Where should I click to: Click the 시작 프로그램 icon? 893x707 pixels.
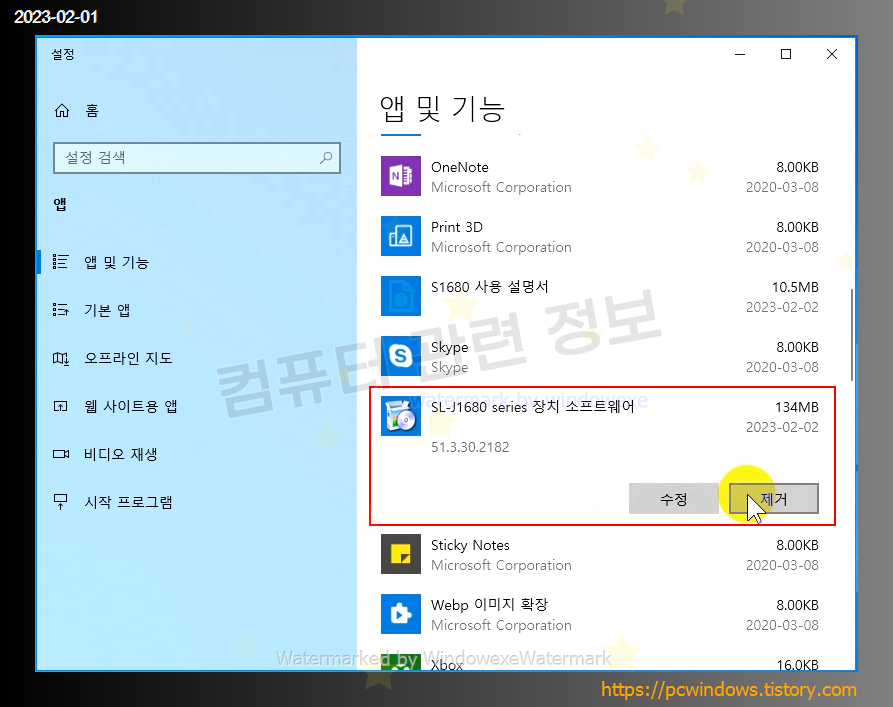click(60, 502)
